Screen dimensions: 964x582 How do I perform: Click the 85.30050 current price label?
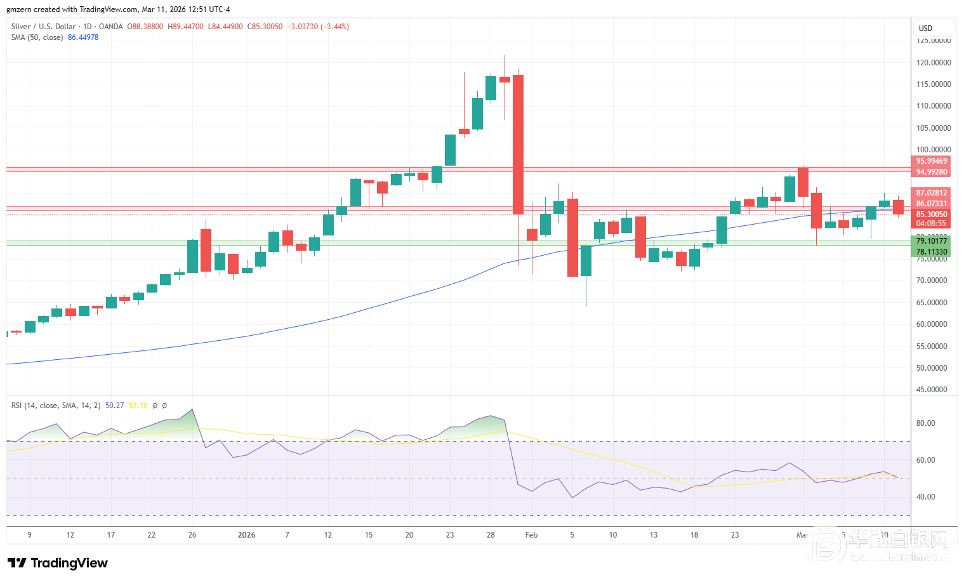click(930, 214)
